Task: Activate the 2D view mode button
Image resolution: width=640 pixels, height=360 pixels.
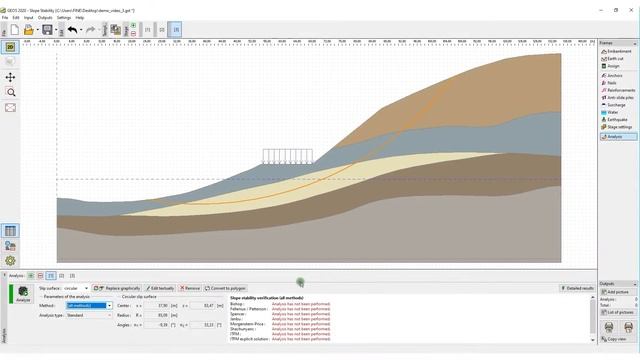Action: [10, 47]
